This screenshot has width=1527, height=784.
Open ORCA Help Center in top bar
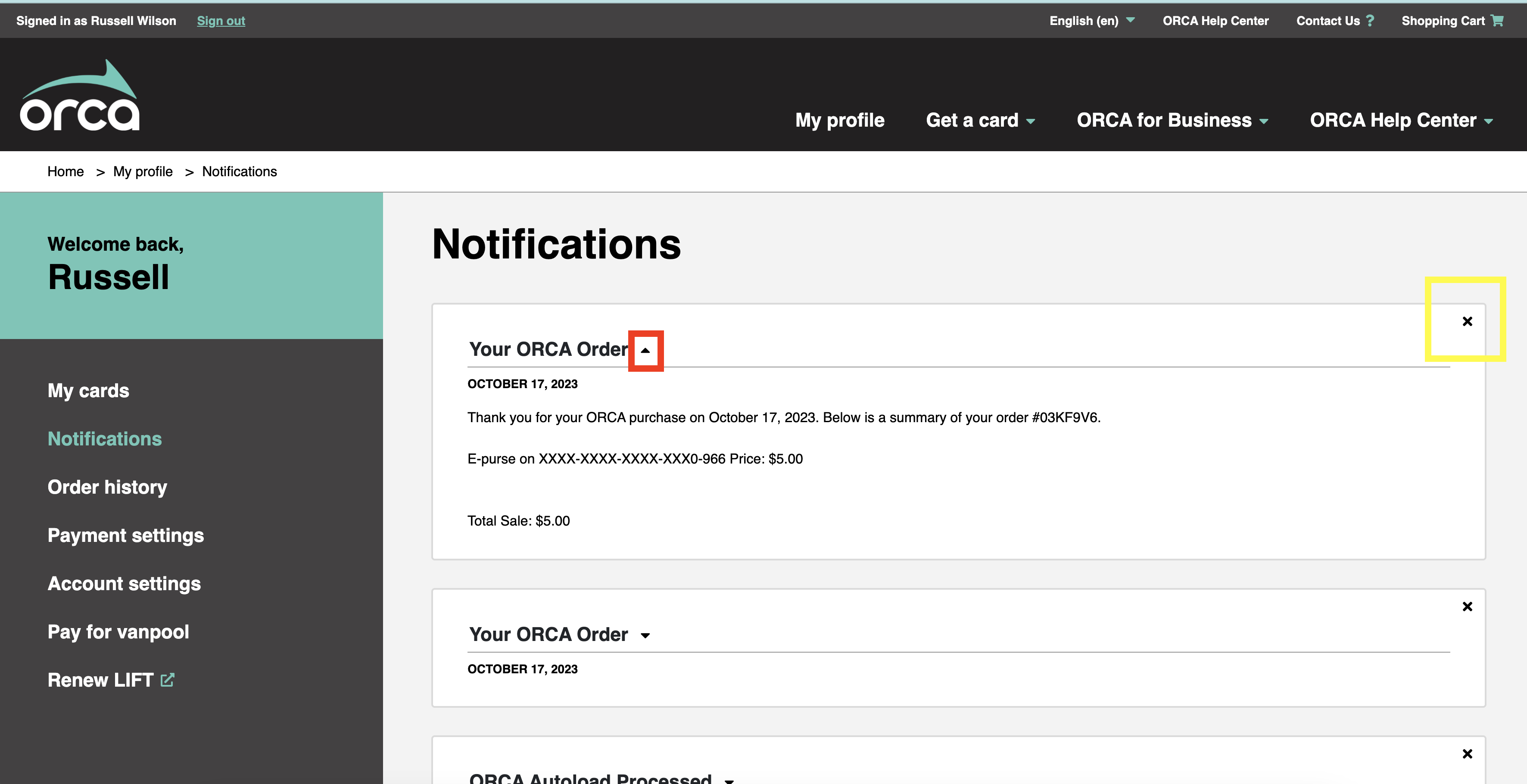1215,21
